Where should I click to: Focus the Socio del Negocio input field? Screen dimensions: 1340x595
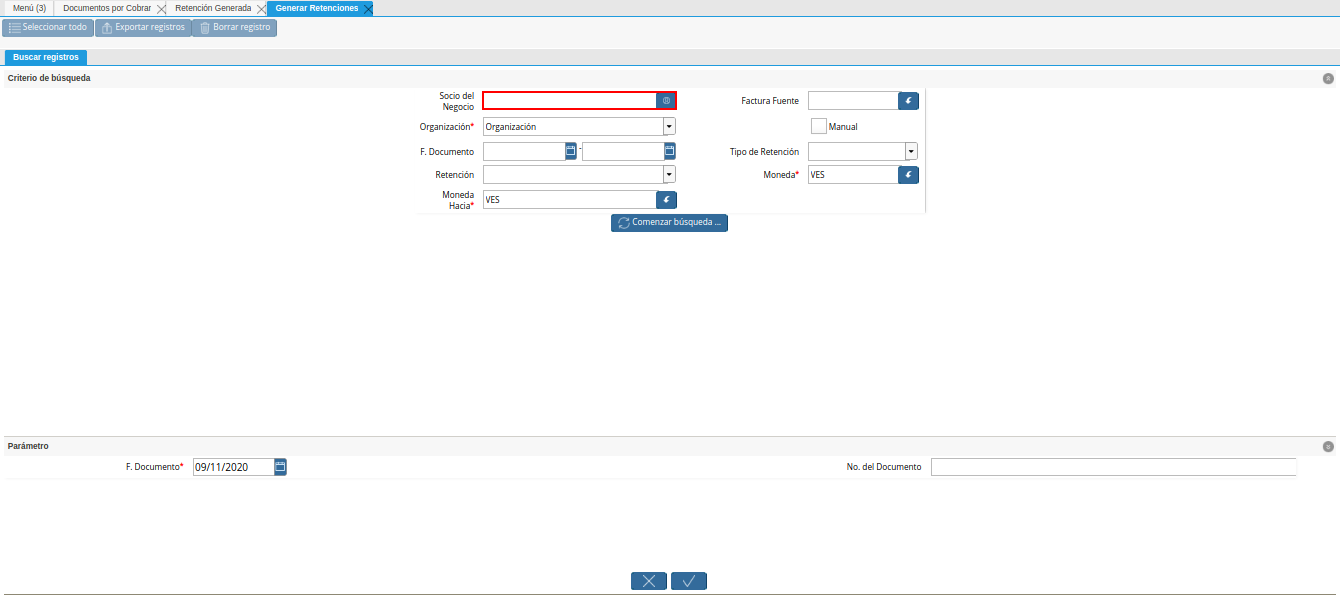coord(570,101)
